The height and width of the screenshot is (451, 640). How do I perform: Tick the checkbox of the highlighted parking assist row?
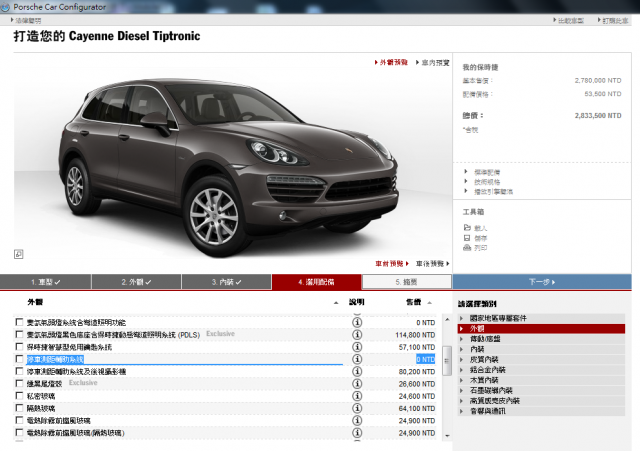click(19, 359)
